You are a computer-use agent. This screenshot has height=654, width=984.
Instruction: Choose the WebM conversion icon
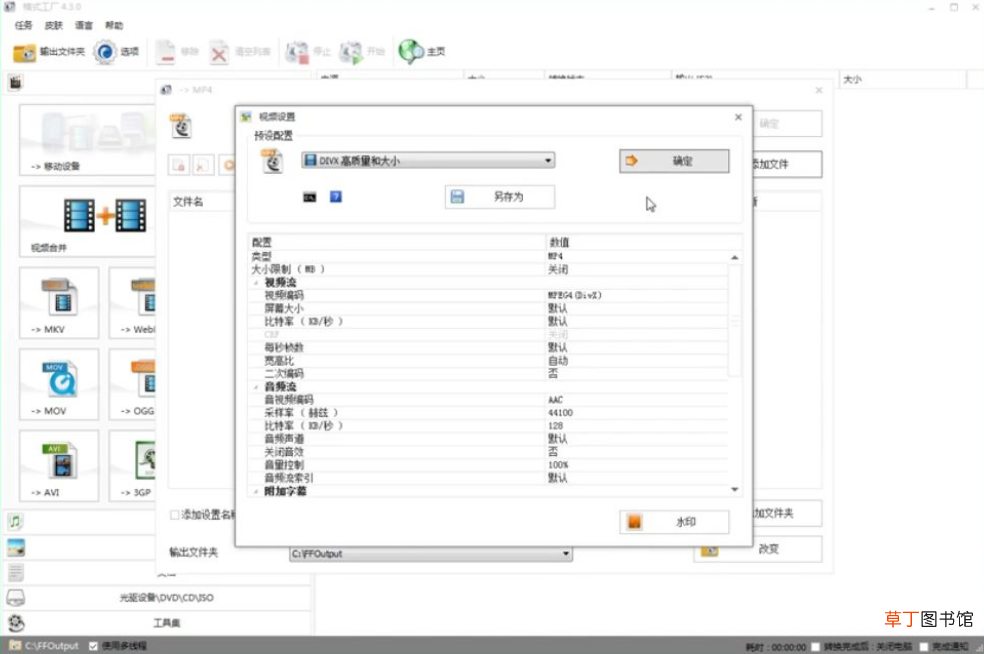coord(132,303)
